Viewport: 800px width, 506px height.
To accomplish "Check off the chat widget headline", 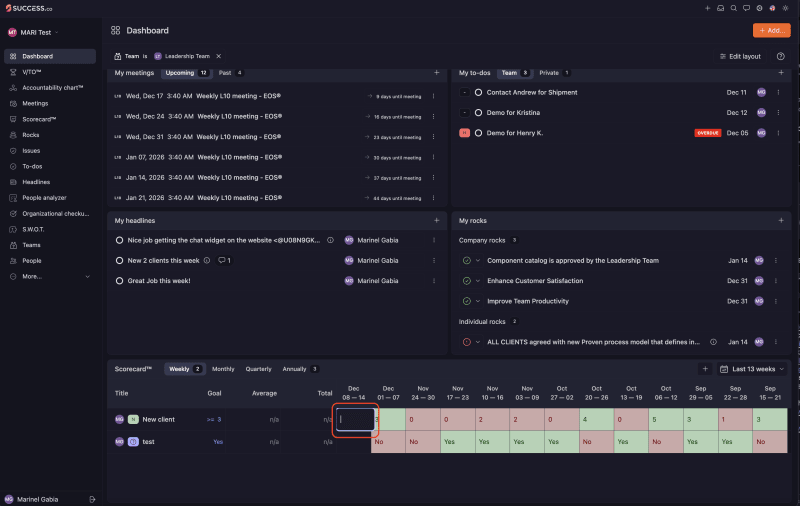I will [119, 240].
